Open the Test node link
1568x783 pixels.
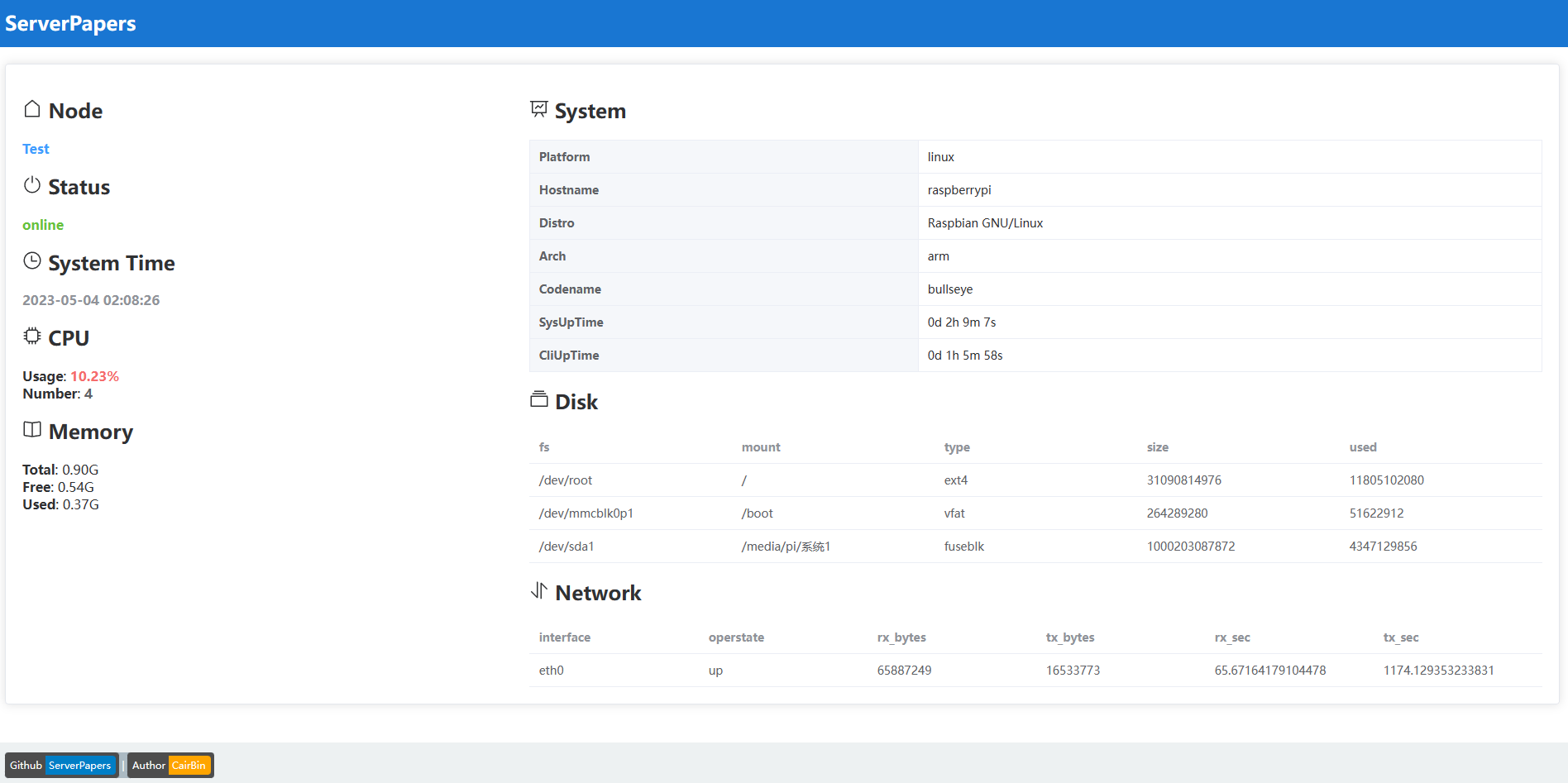(36, 149)
